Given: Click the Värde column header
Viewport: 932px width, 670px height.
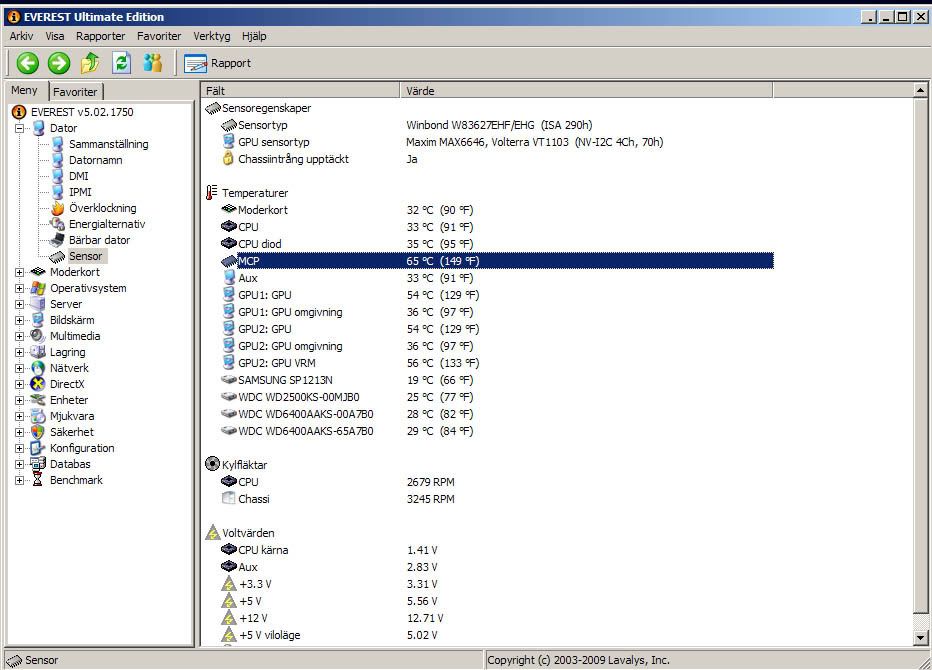Looking at the screenshot, I should click(x=586, y=90).
